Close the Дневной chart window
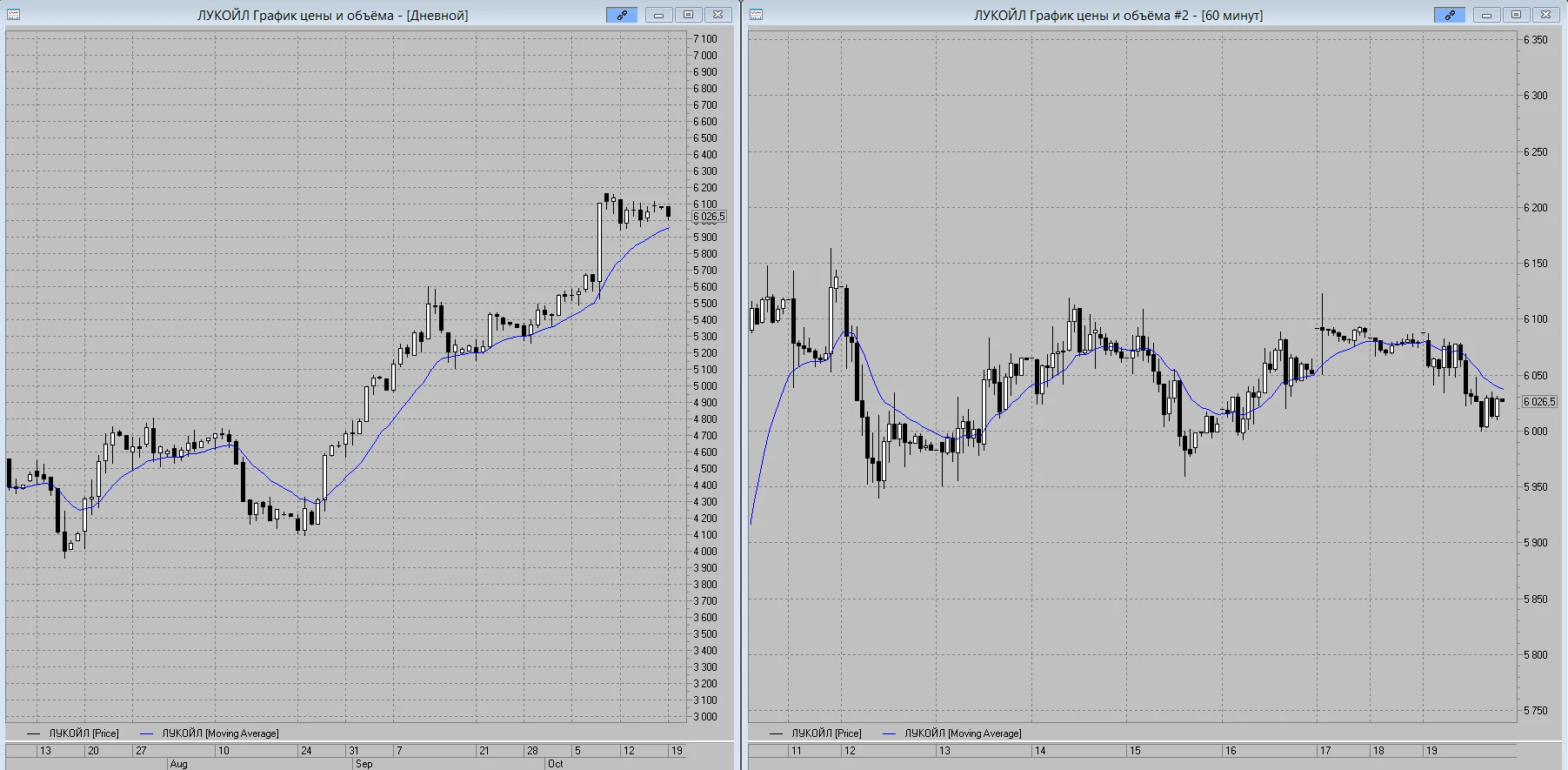Screen dimensions: 1568x770 click(717, 15)
